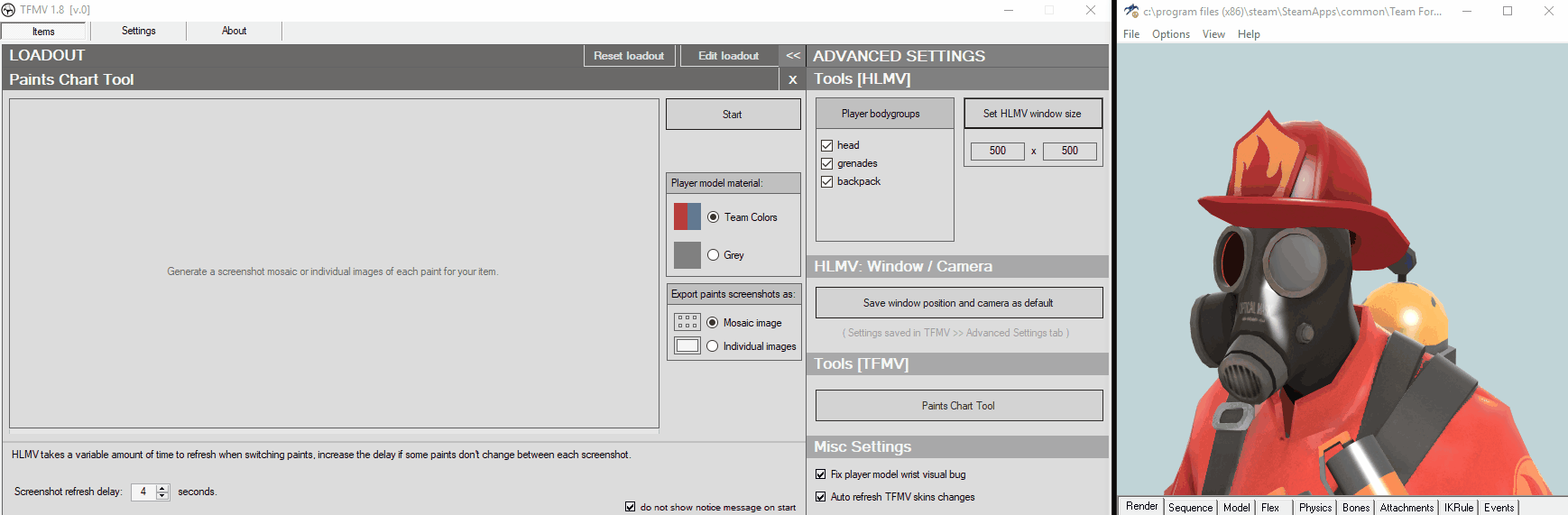Open the Paints Chart Tool button
This screenshot has height=515, width=1568.
(959, 406)
